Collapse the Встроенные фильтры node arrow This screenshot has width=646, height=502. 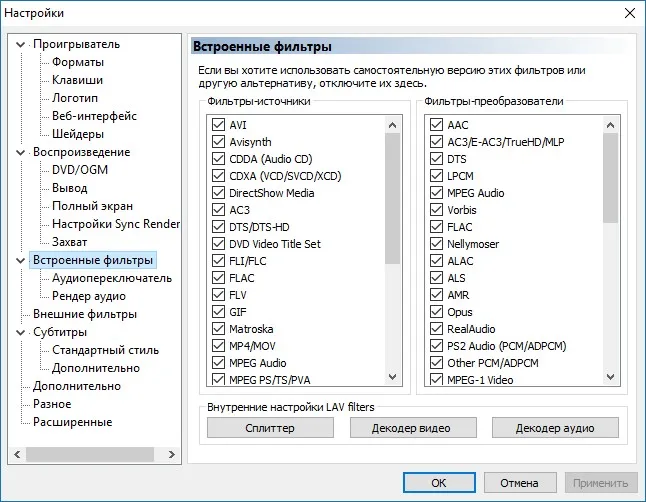20,260
